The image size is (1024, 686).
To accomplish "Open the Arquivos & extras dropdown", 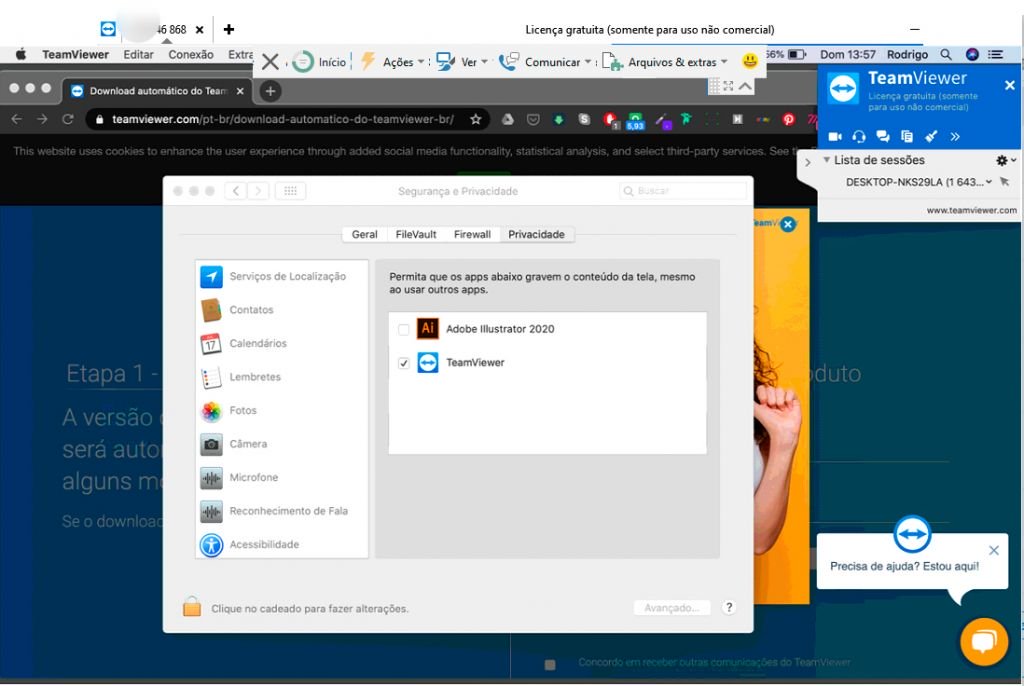I will (x=664, y=62).
